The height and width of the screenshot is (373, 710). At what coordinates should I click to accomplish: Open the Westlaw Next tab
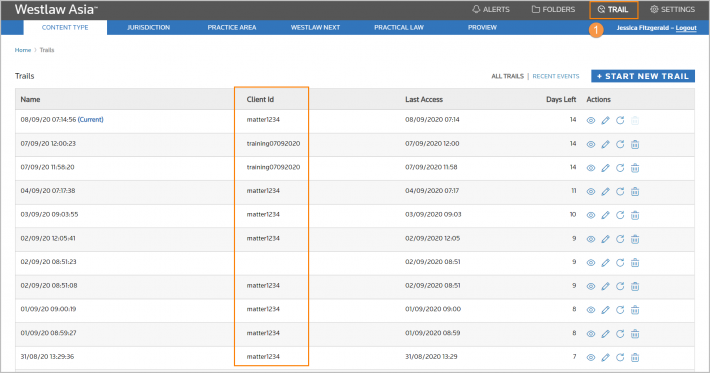point(315,28)
